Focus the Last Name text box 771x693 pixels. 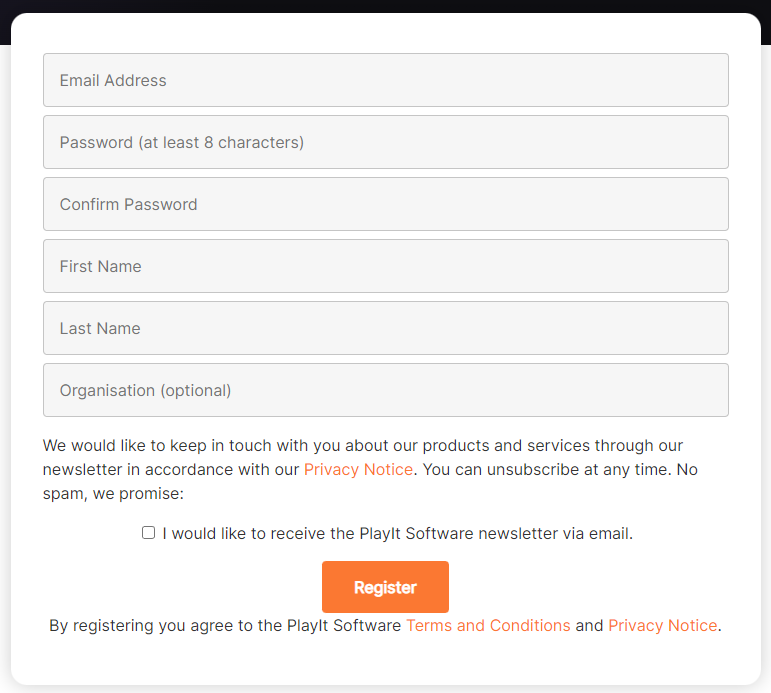tap(385, 328)
